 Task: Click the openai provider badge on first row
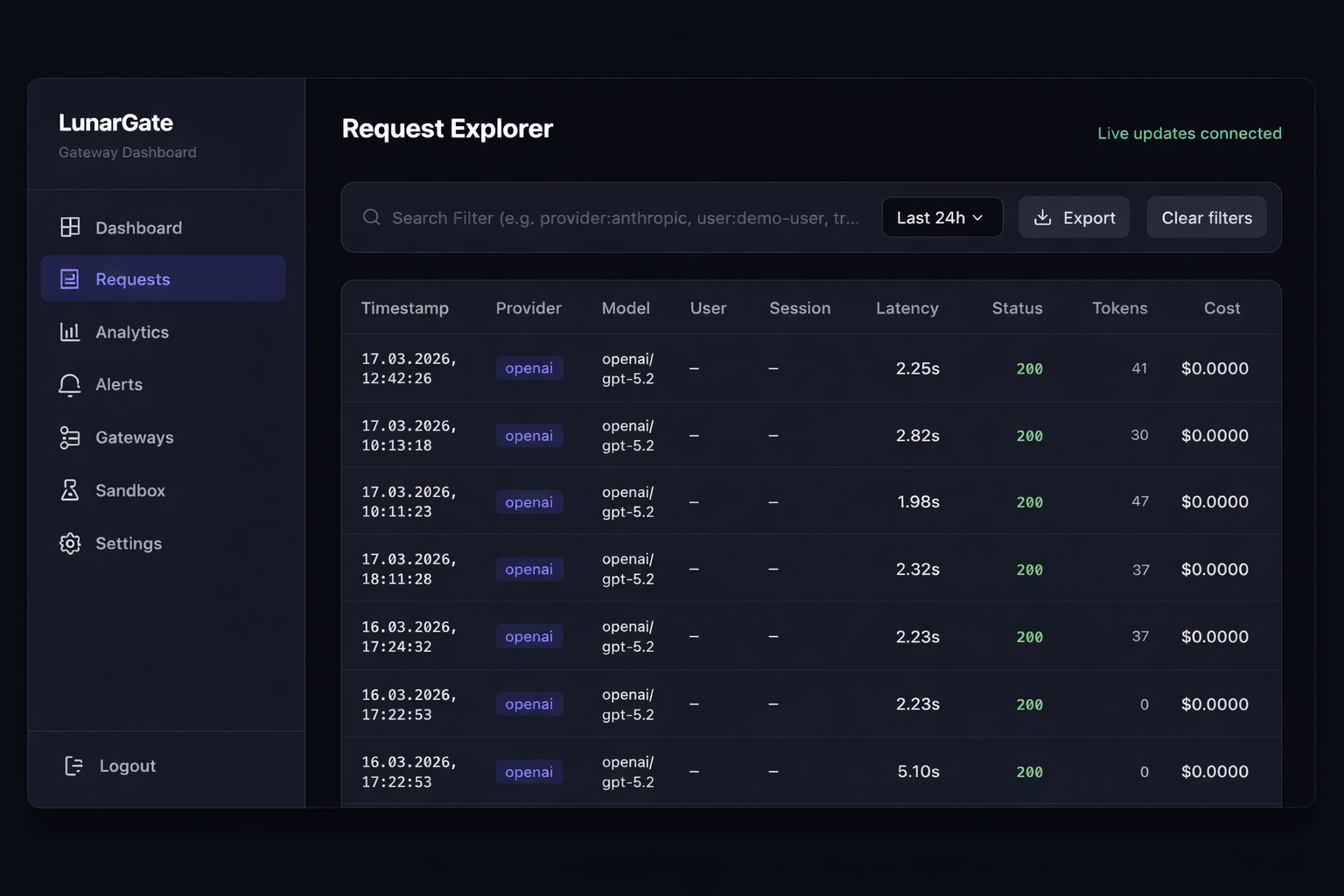click(x=528, y=367)
